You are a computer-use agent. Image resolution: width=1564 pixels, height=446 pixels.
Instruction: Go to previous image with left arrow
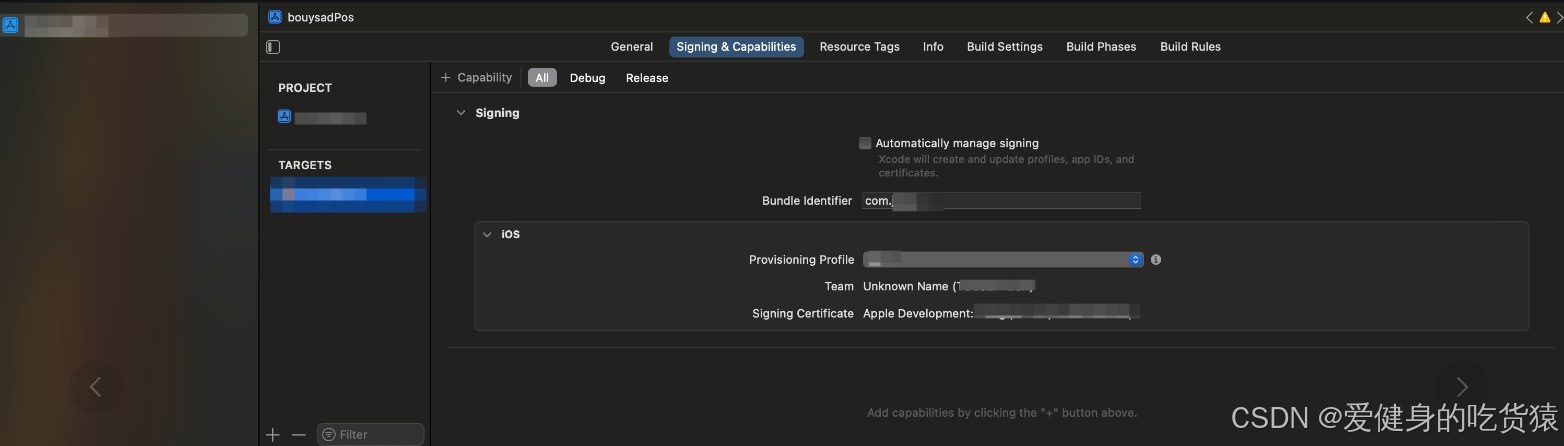(x=96, y=387)
